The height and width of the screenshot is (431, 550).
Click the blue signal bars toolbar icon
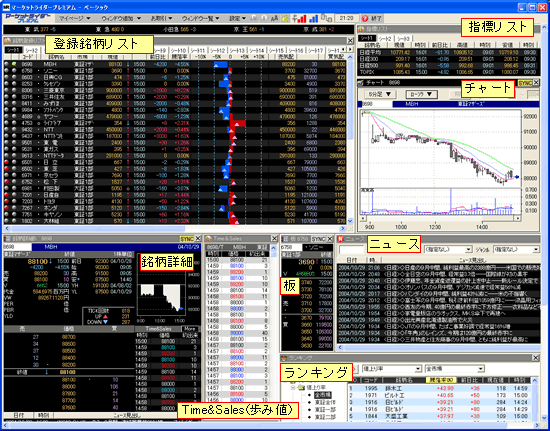(314, 18)
